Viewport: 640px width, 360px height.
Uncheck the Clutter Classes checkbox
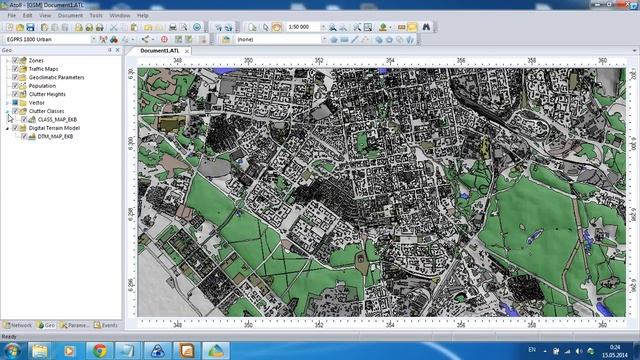click(x=15, y=111)
